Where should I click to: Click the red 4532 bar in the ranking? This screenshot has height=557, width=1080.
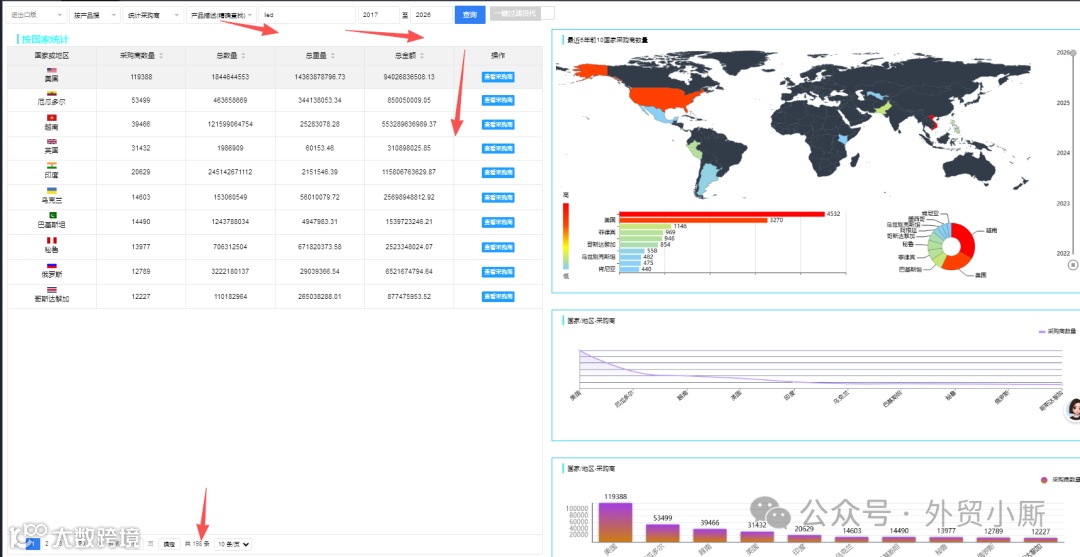click(x=722, y=213)
